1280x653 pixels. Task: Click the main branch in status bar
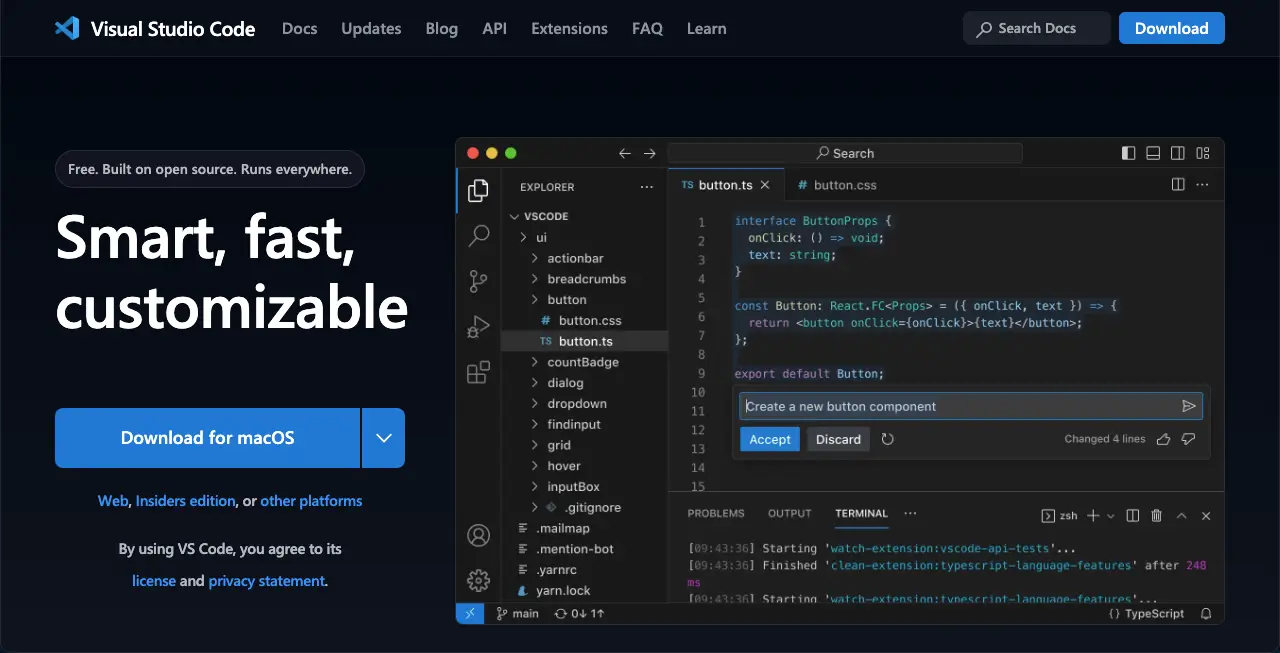(x=517, y=614)
